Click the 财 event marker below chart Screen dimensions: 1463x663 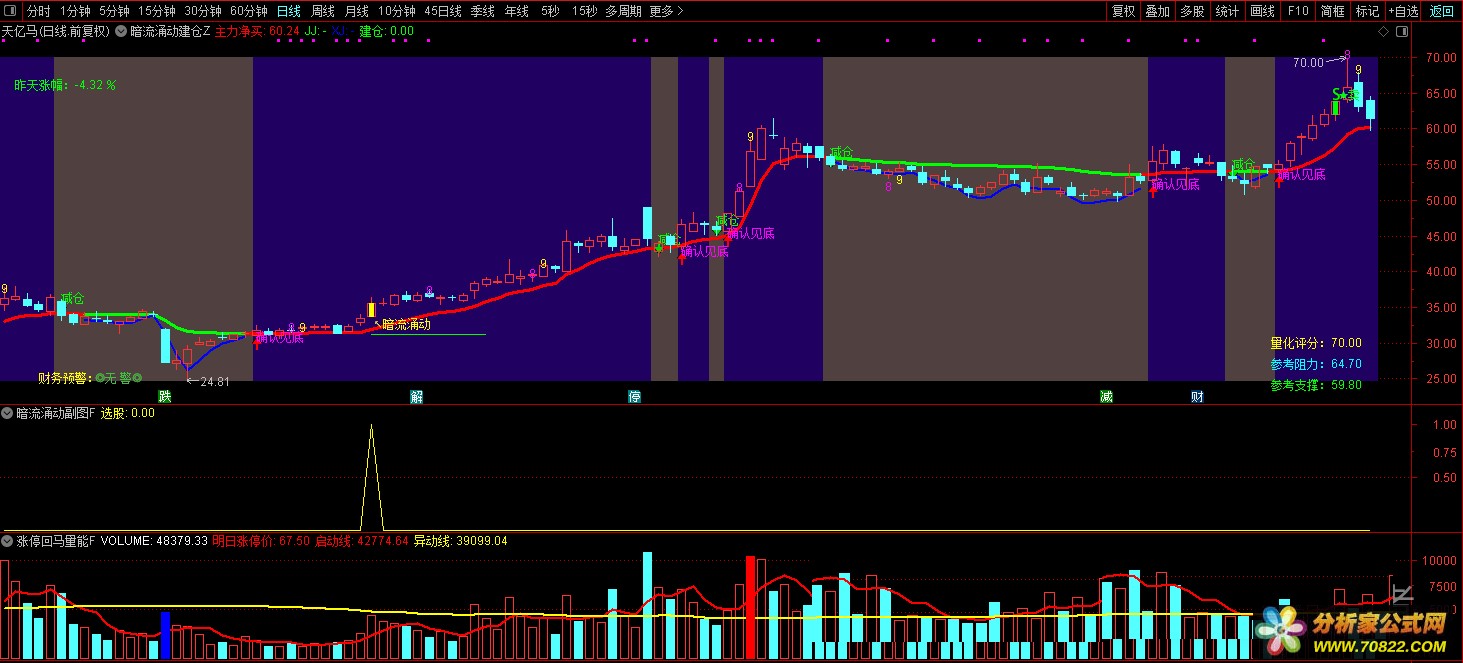[x=1197, y=396]
